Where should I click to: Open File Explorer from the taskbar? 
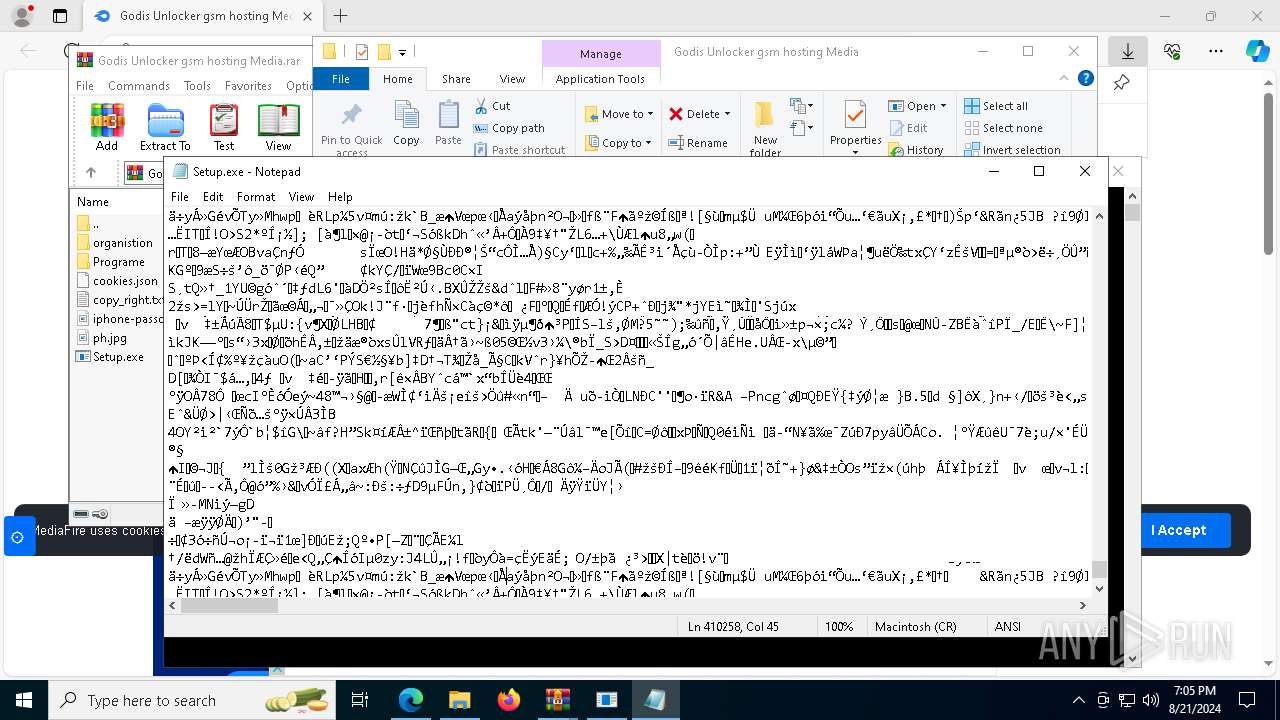pos(459,700)
